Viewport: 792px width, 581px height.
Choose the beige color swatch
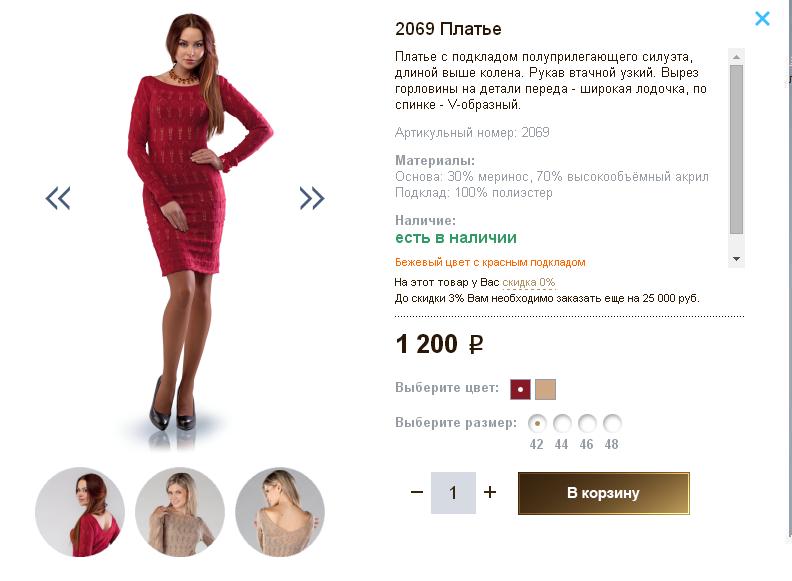tap(545, 389)
